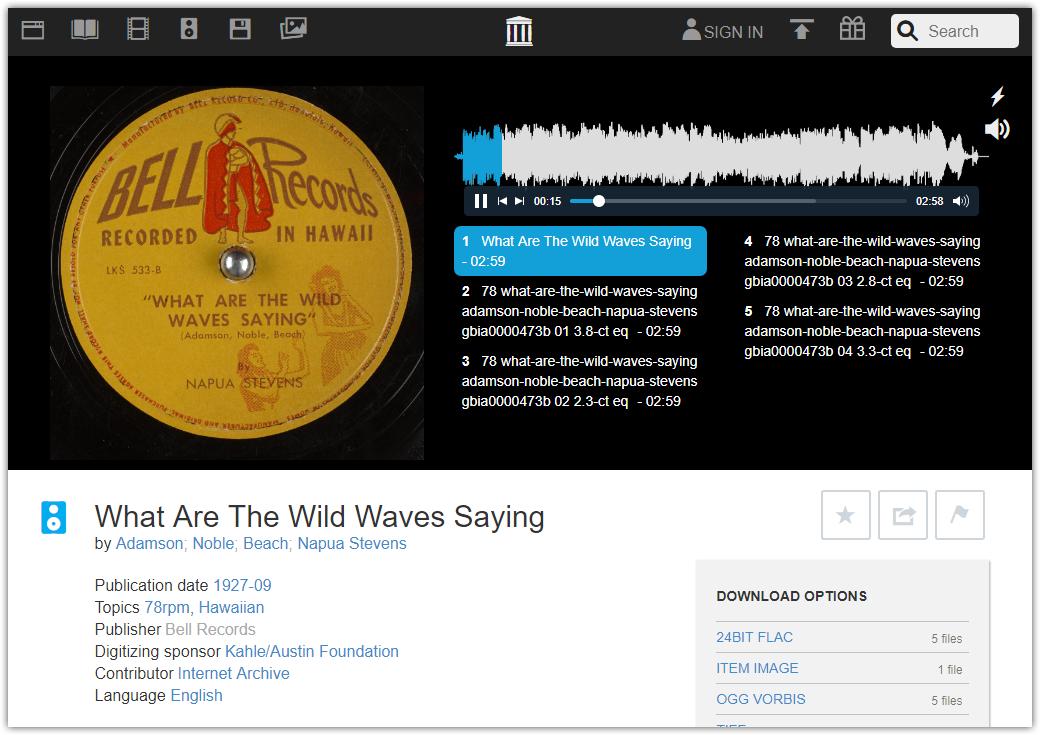Follow the Kahle/Austin Foundation link
The height and width of the screenshot is (735, 1040).
(x=311, y=651)
